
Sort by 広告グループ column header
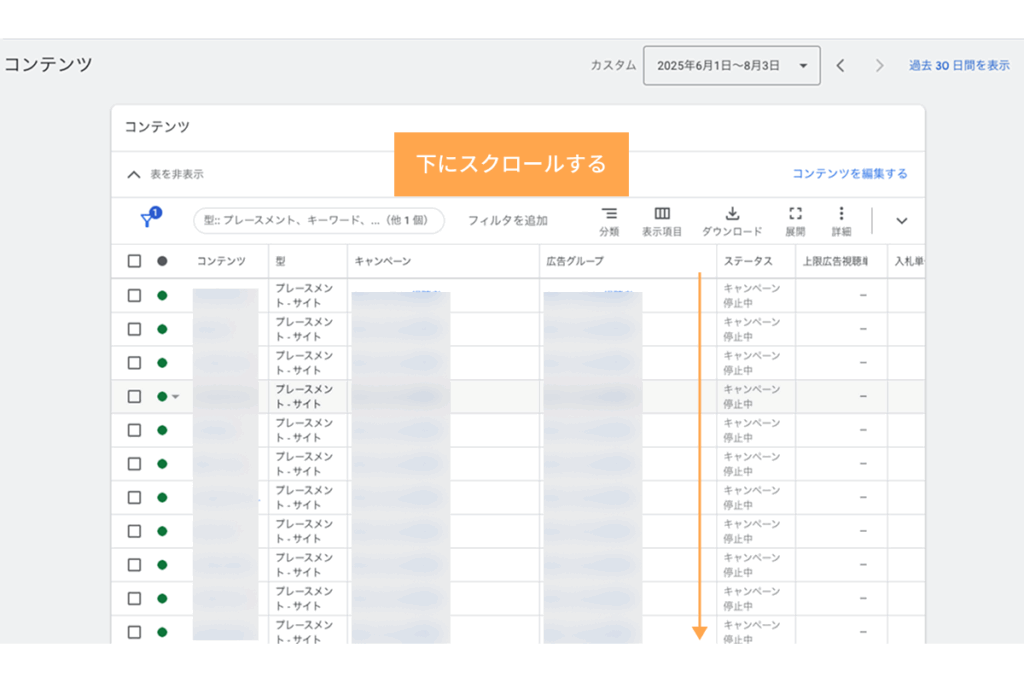coord(575,261)
